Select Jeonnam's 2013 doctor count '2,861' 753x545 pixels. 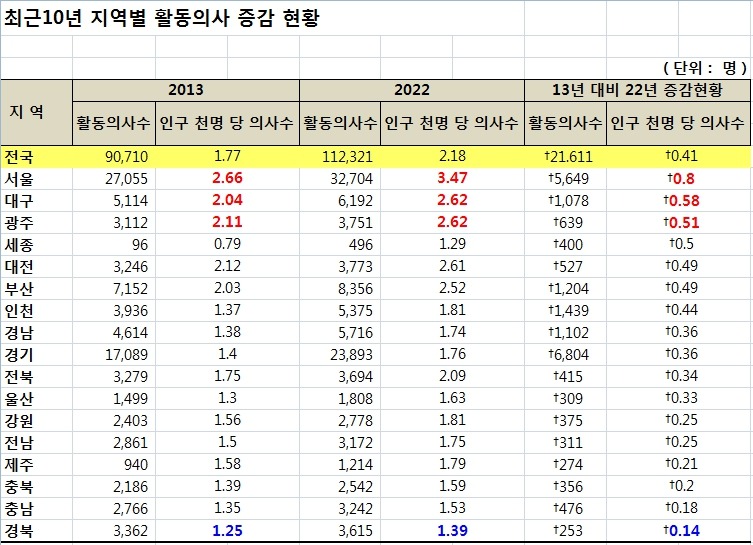click(131, 443)
